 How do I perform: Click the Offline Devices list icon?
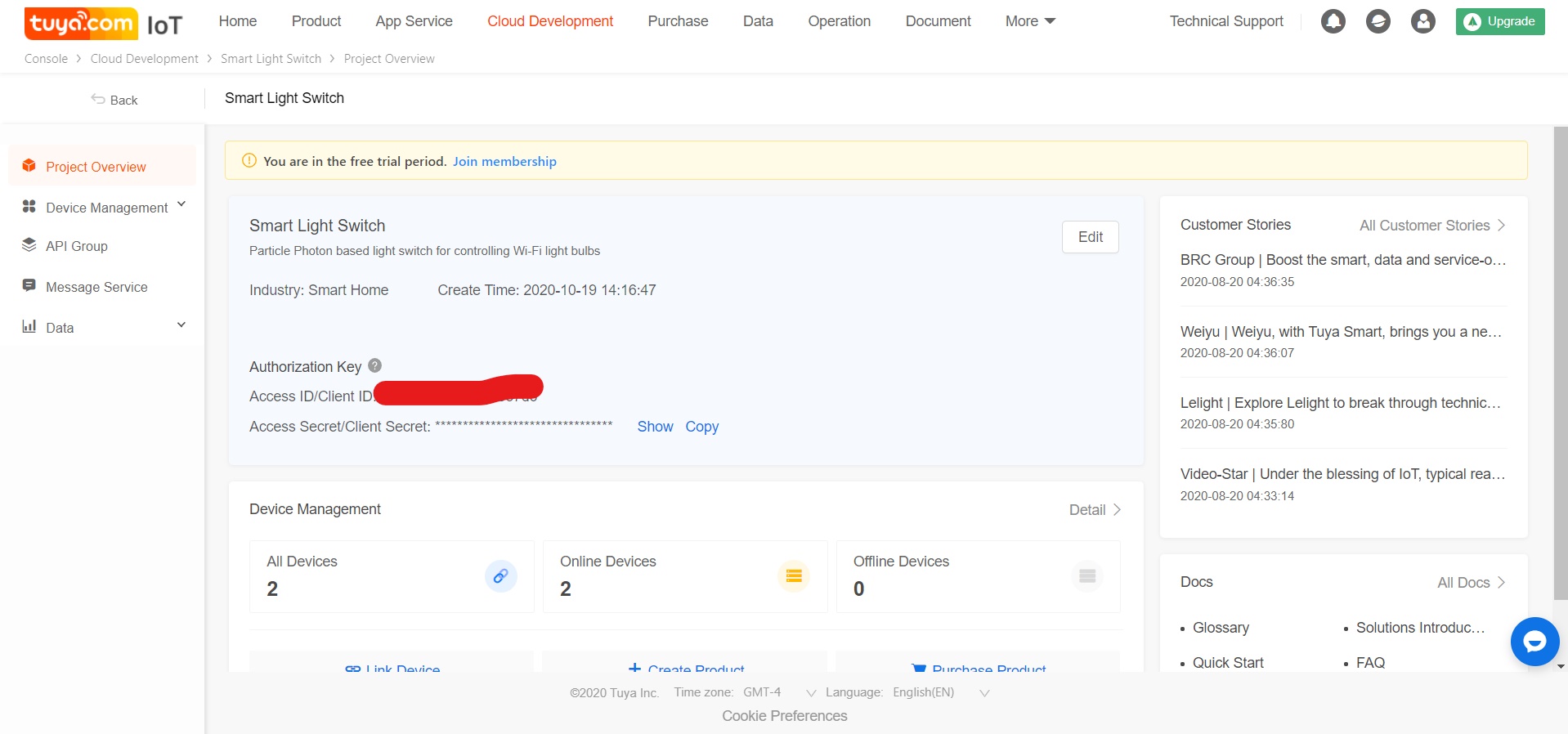[1087, 576]
